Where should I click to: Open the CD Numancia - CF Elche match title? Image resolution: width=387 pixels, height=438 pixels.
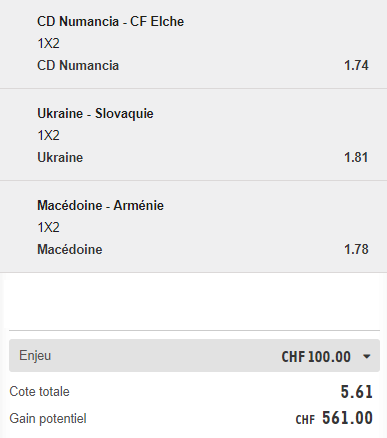pyautogui.click(x=110, y=21)
